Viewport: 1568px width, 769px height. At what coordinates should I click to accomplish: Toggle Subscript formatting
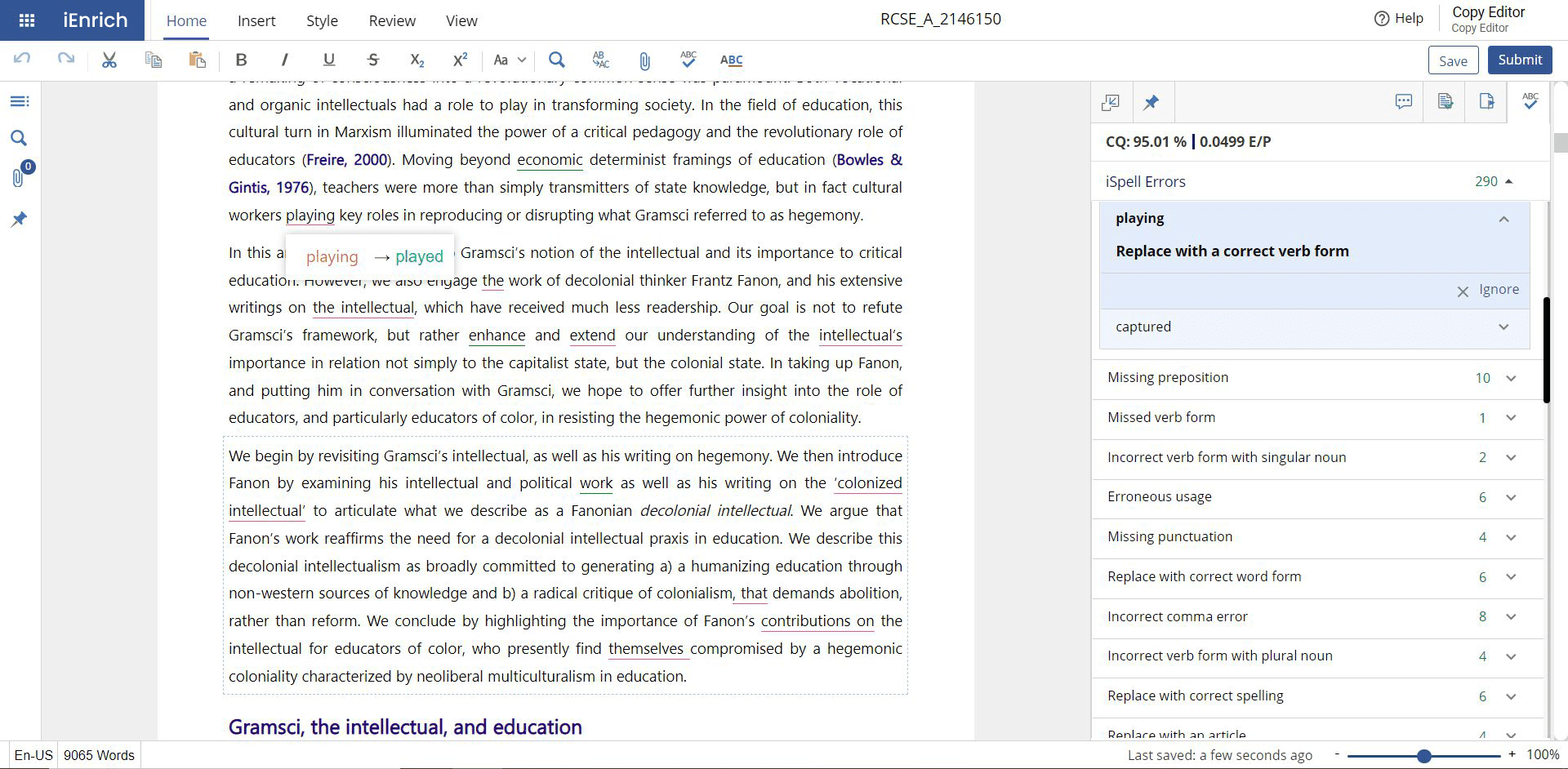(x=416, y=60)
